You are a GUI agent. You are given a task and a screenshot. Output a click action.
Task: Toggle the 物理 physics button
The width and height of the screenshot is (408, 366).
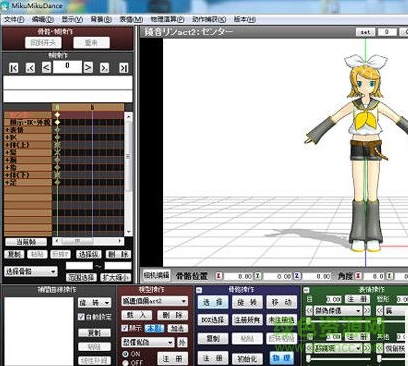pos(282,358)
